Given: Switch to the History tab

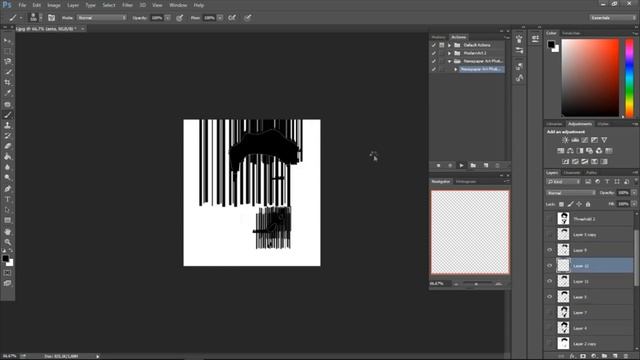Looking at the screenshot, I should 439,37.
